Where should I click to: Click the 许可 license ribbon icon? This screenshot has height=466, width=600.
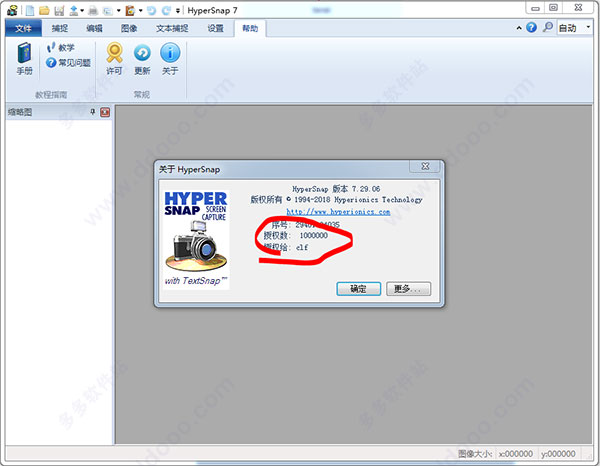(x=114, y=59)
